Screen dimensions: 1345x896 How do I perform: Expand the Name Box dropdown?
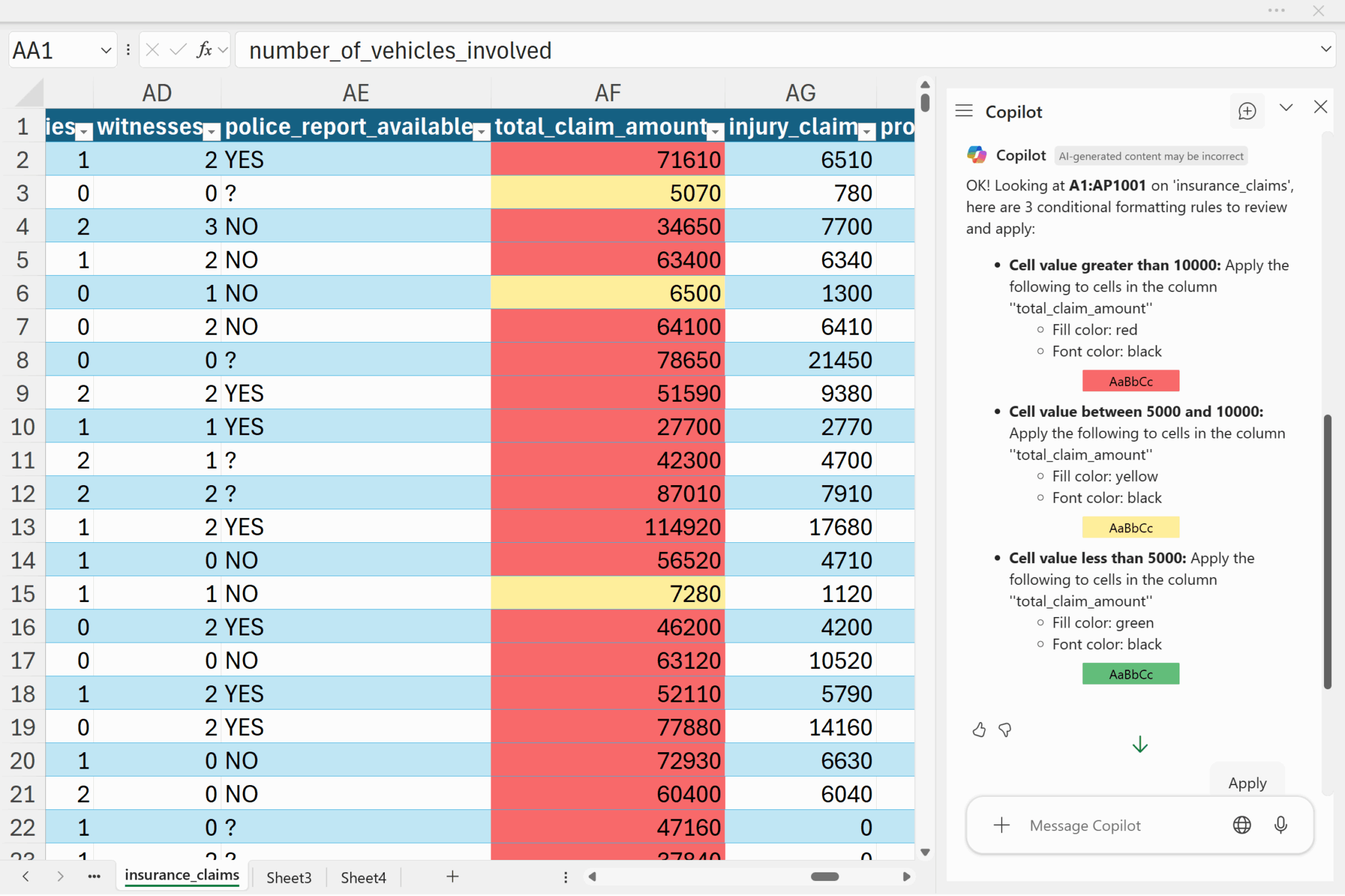click(106, 50)
